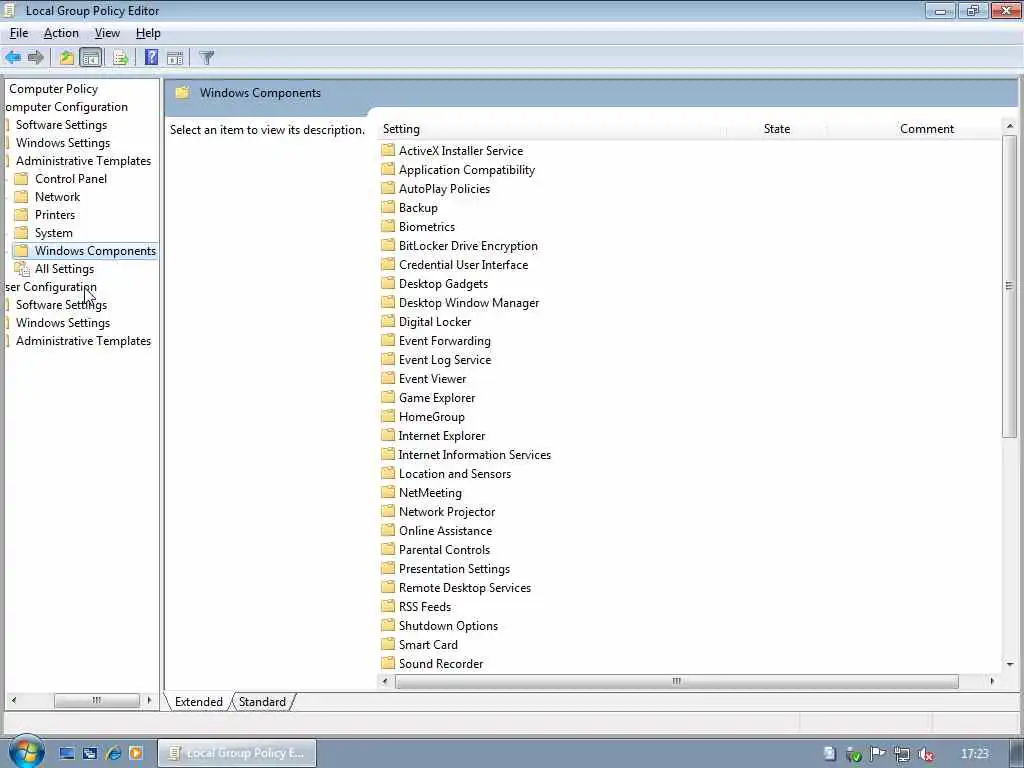Select Windows Components in the console tree
This screenshot has width=1024, height=768.
pos(95,251)
